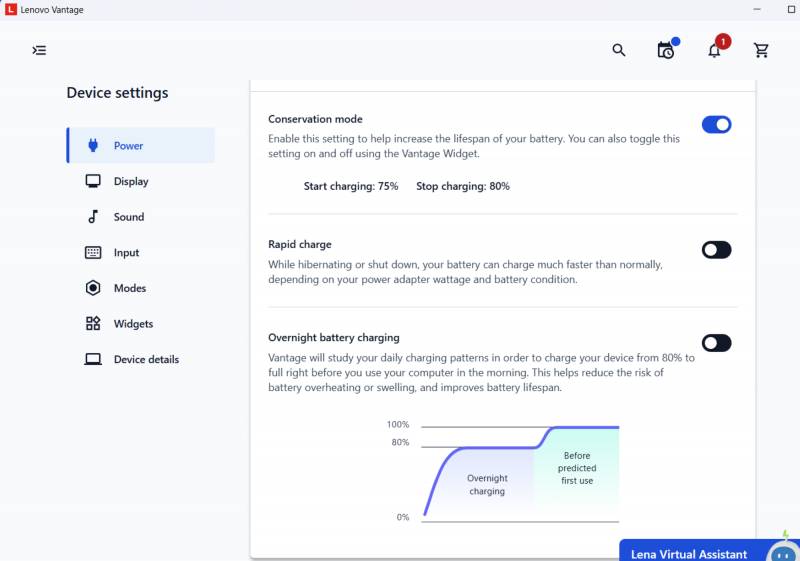
Task: Click the Lenovo Vantage logo in the title bar
Action: pos(11,9)
